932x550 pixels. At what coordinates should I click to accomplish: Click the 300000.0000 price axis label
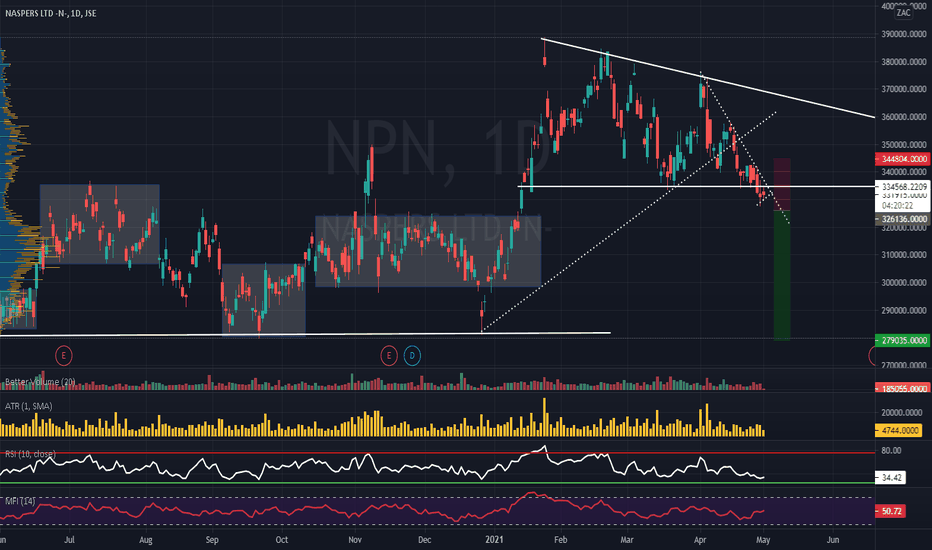click(x=904, y=282)
